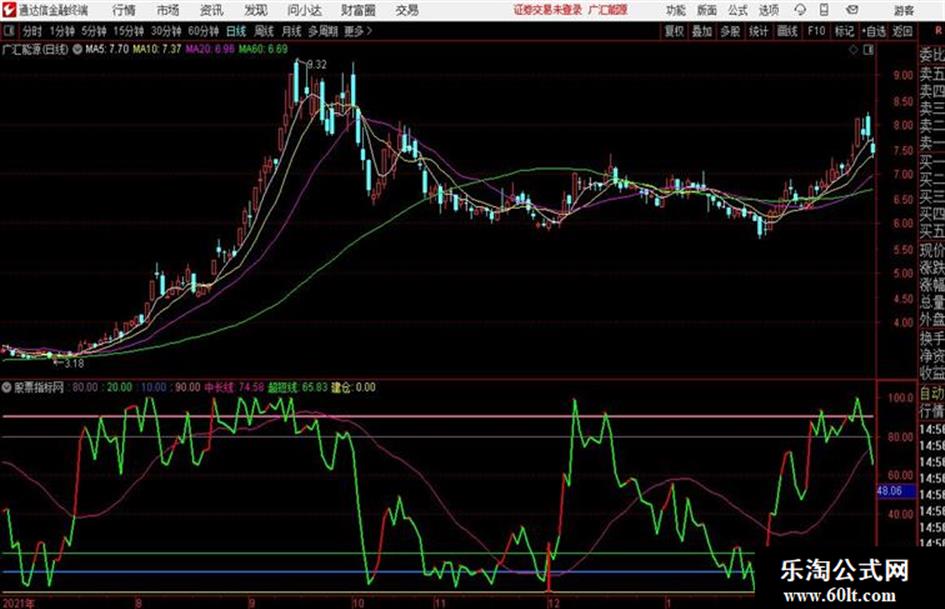Click the 广汇能源(日线) chart title
The width and height of the screenshot is (945, 609).
point(36,49)
